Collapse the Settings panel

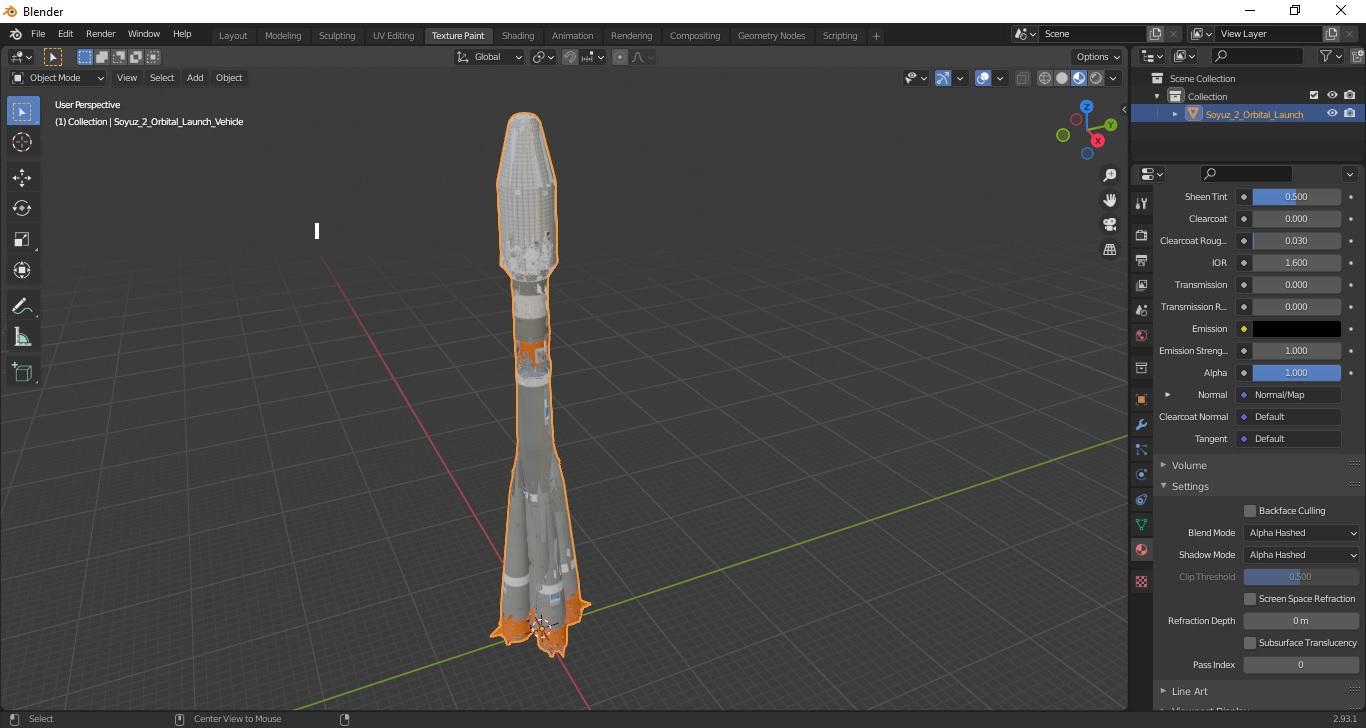[x=1189, y=486]
